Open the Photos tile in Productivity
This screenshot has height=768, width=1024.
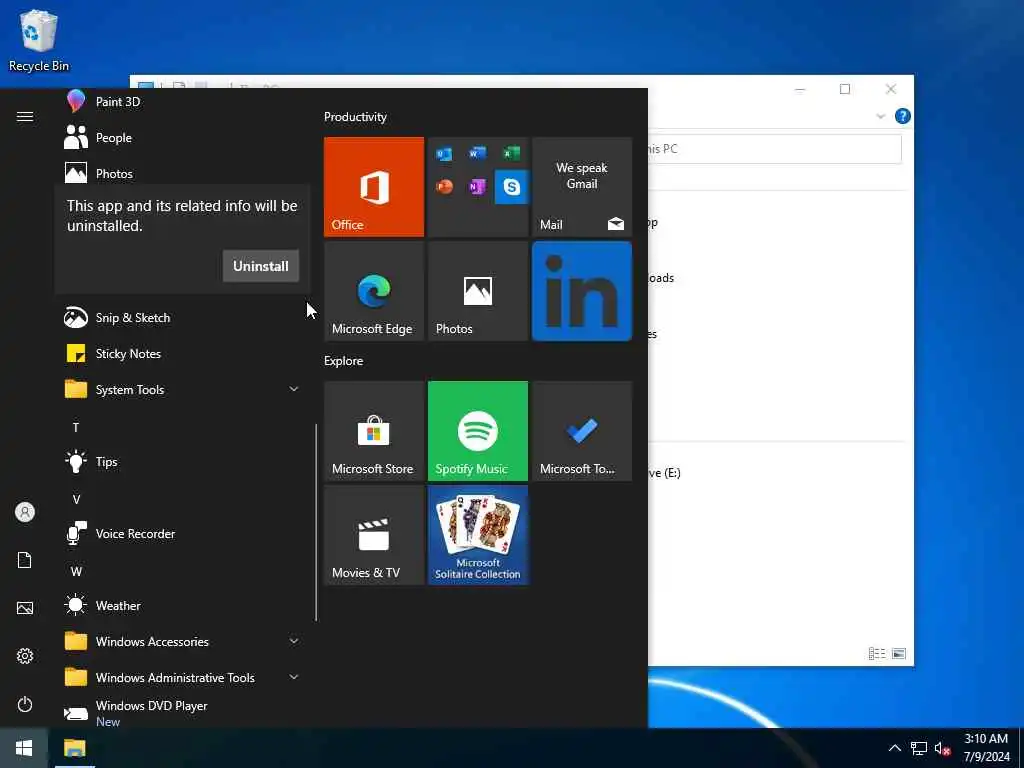(477, 291)
